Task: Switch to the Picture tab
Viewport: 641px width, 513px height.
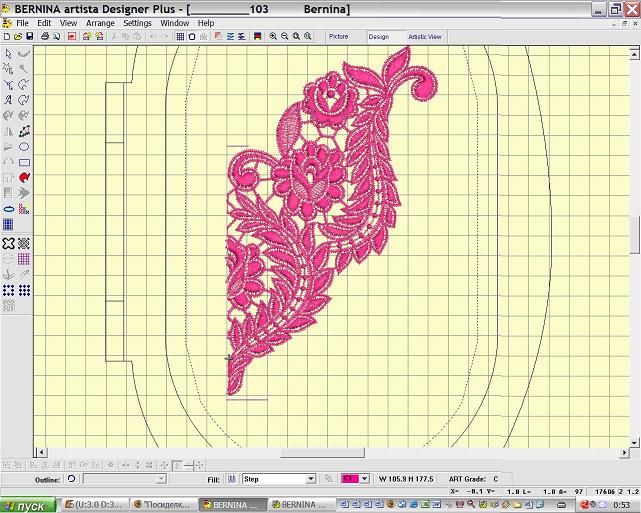Action: [x=339, y=36]
